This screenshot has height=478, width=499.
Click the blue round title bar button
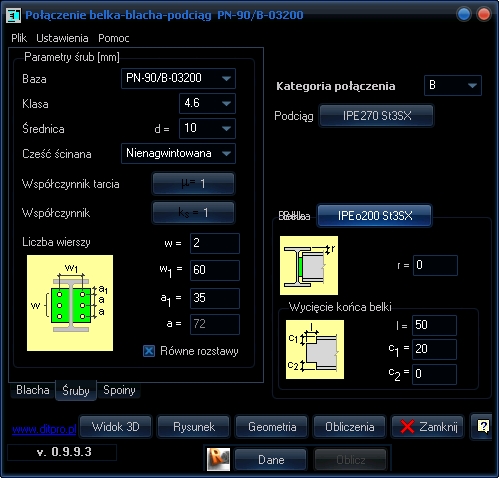coord(464,14)
